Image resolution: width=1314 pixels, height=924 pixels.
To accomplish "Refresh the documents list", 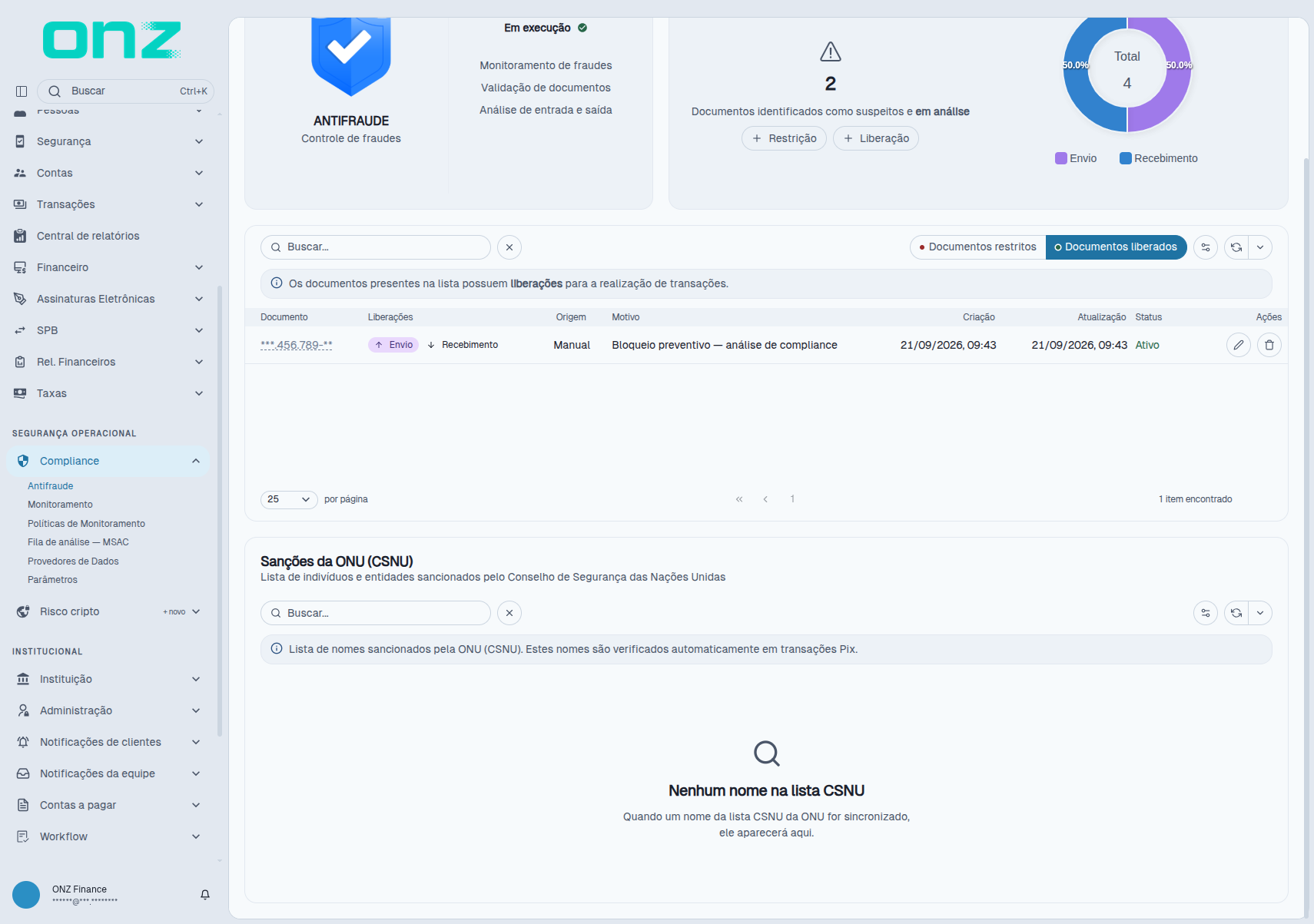I will (1236, 247).
